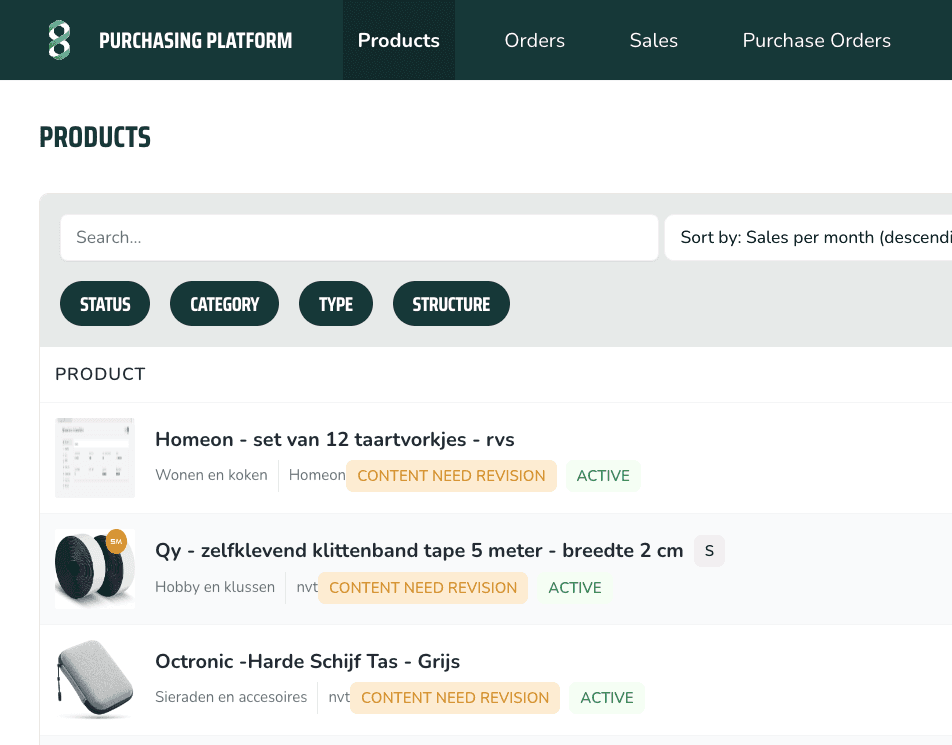Expand the Status filter

tap(105, 304)
